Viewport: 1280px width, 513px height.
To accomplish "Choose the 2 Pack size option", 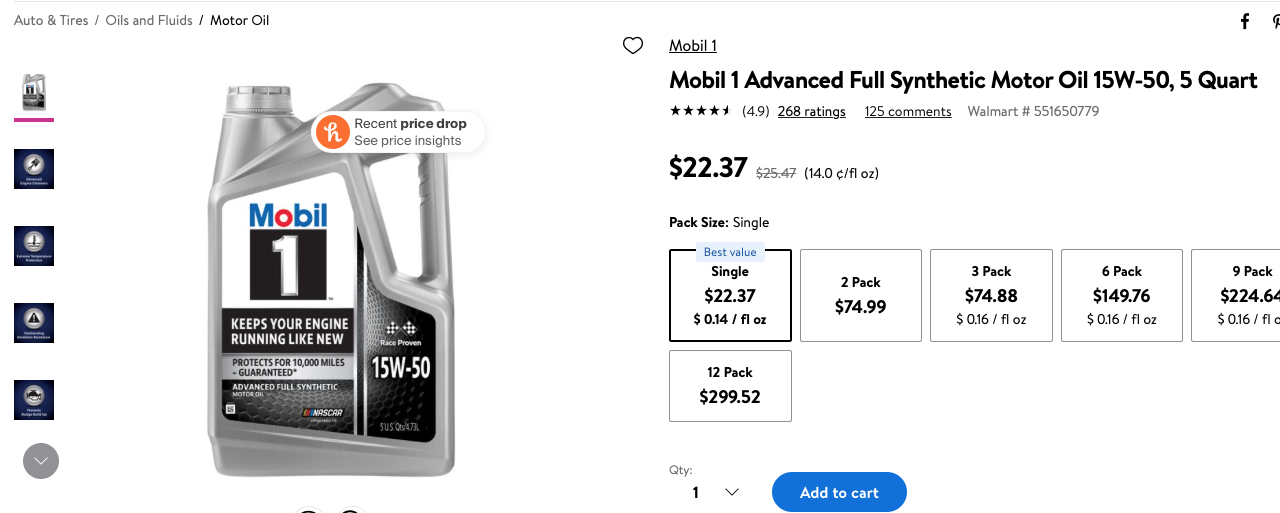I will point(860,296).
